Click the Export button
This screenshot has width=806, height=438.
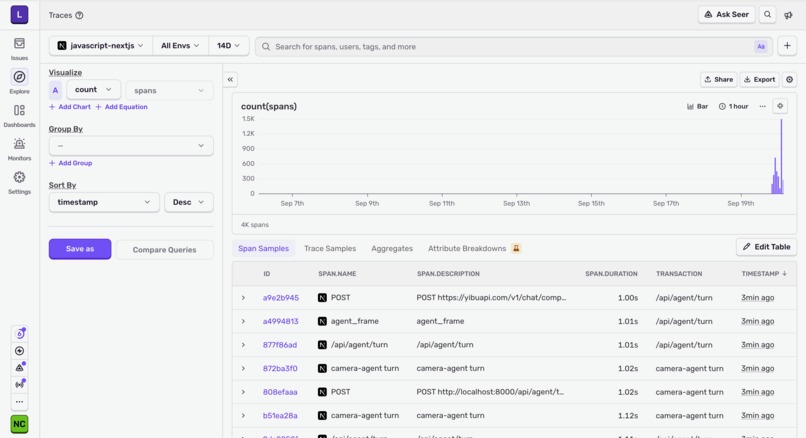click(x=760, y=79)
